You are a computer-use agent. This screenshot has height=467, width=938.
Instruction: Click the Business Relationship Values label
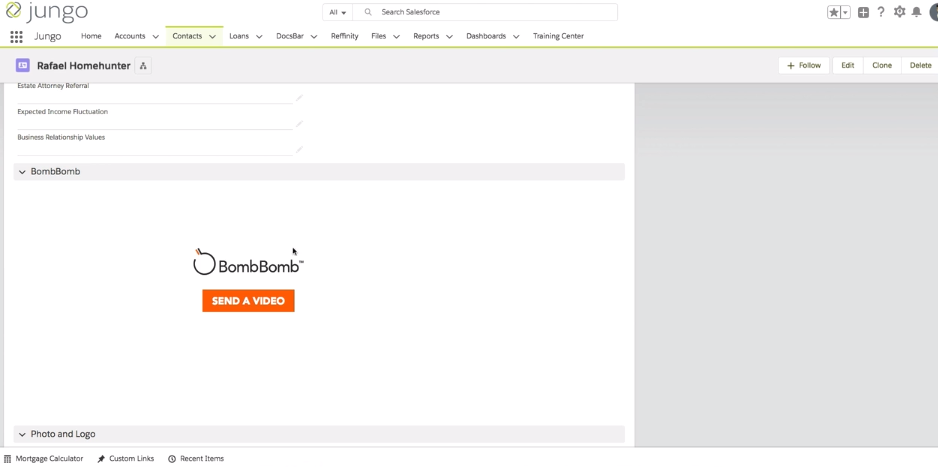61,137
